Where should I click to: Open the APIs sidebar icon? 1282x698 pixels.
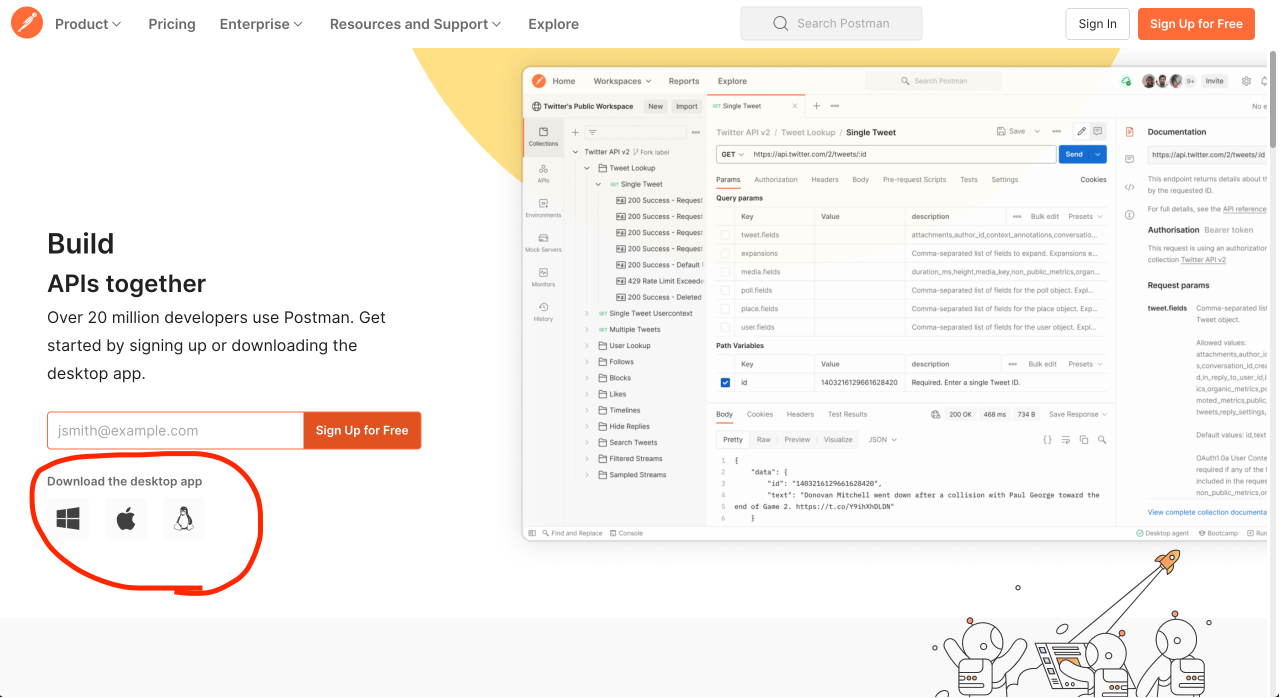[x=543, y=174]
